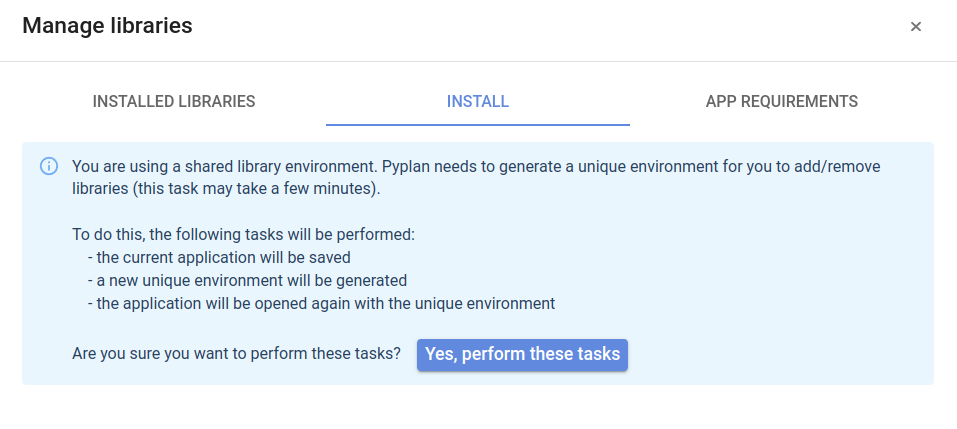Click the header divider line under the title

coord(478,61)
